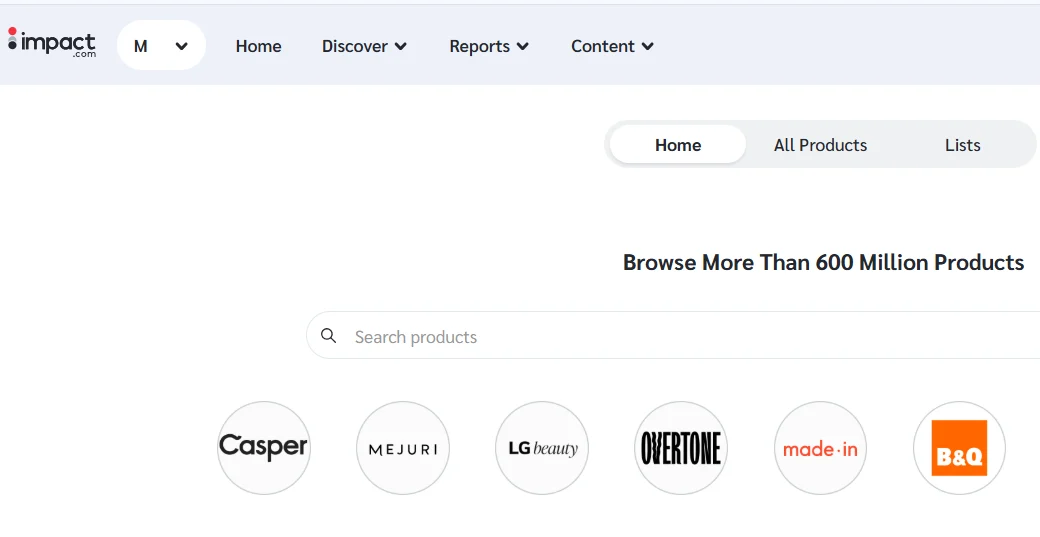This screenshot has width=1040, height=537.
Task: Expand the Discover menu
Action: click(364, 46)
